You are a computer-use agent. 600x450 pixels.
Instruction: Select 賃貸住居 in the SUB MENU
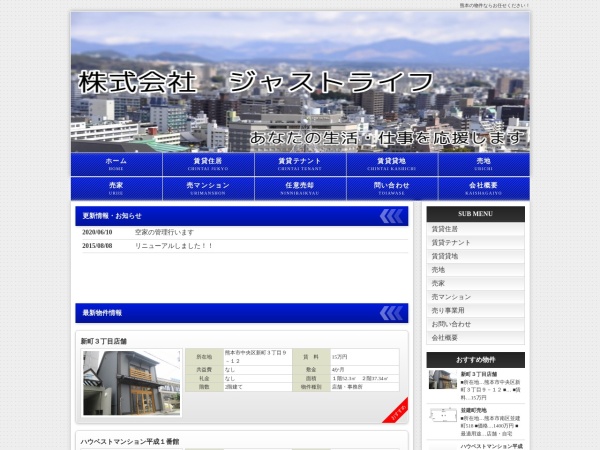click(x=475, y=229)
